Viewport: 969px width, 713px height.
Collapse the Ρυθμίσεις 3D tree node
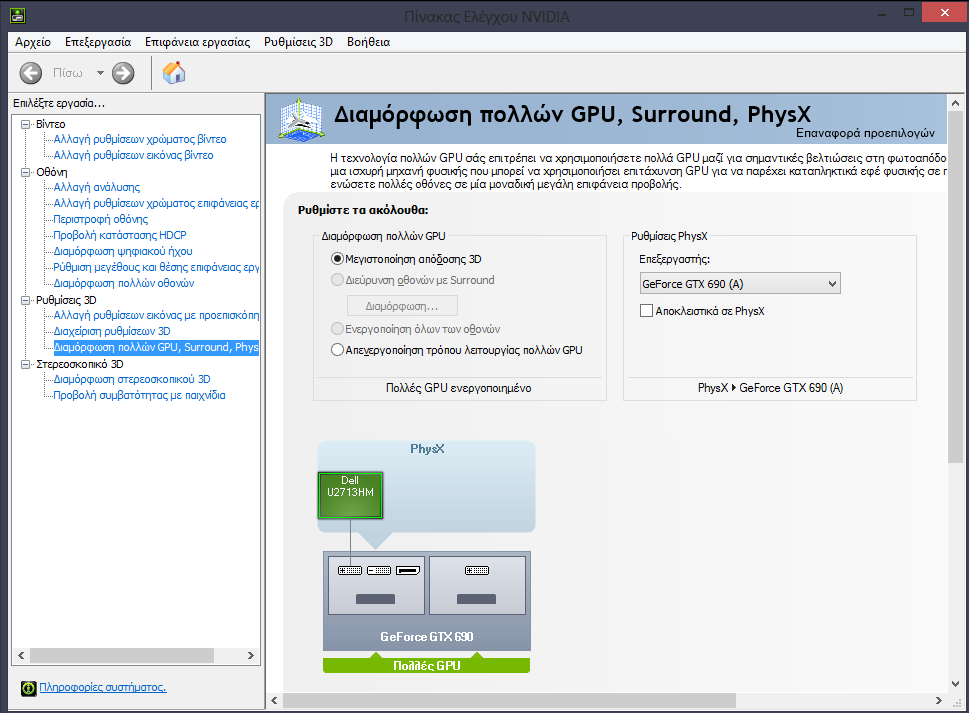[x=25, y=300]
